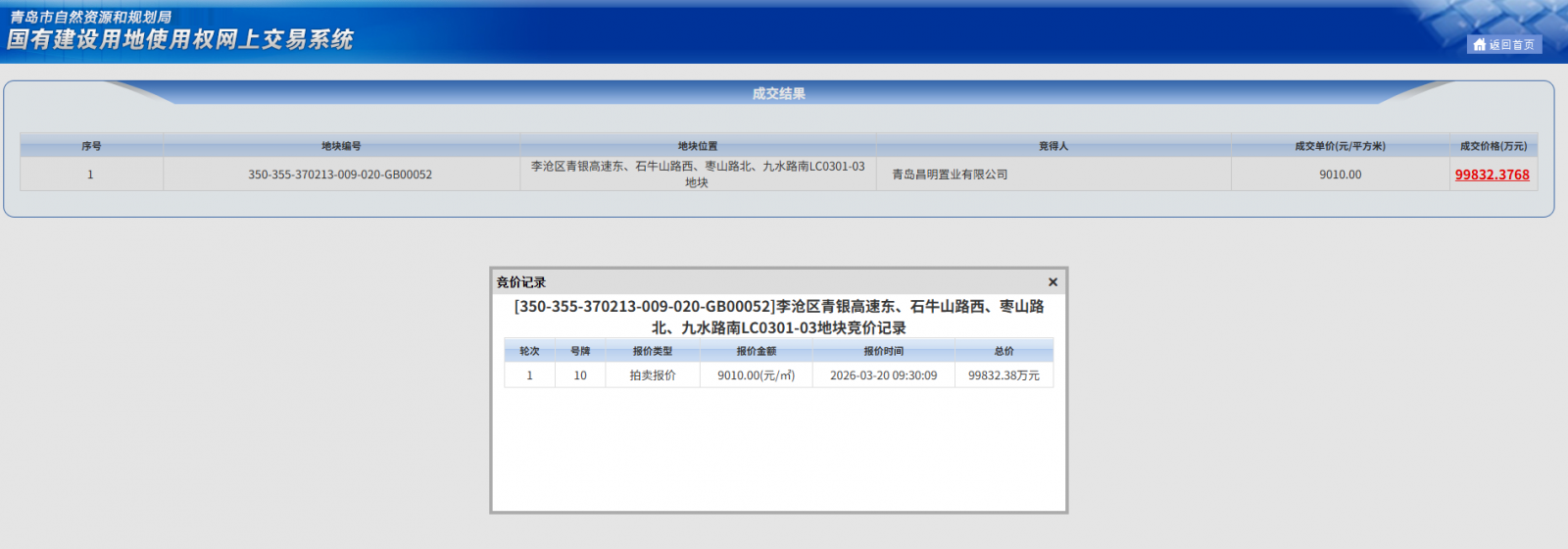Click the 成交价格(万元) column header
1568x549 pixels.
tap(1493, 146)
